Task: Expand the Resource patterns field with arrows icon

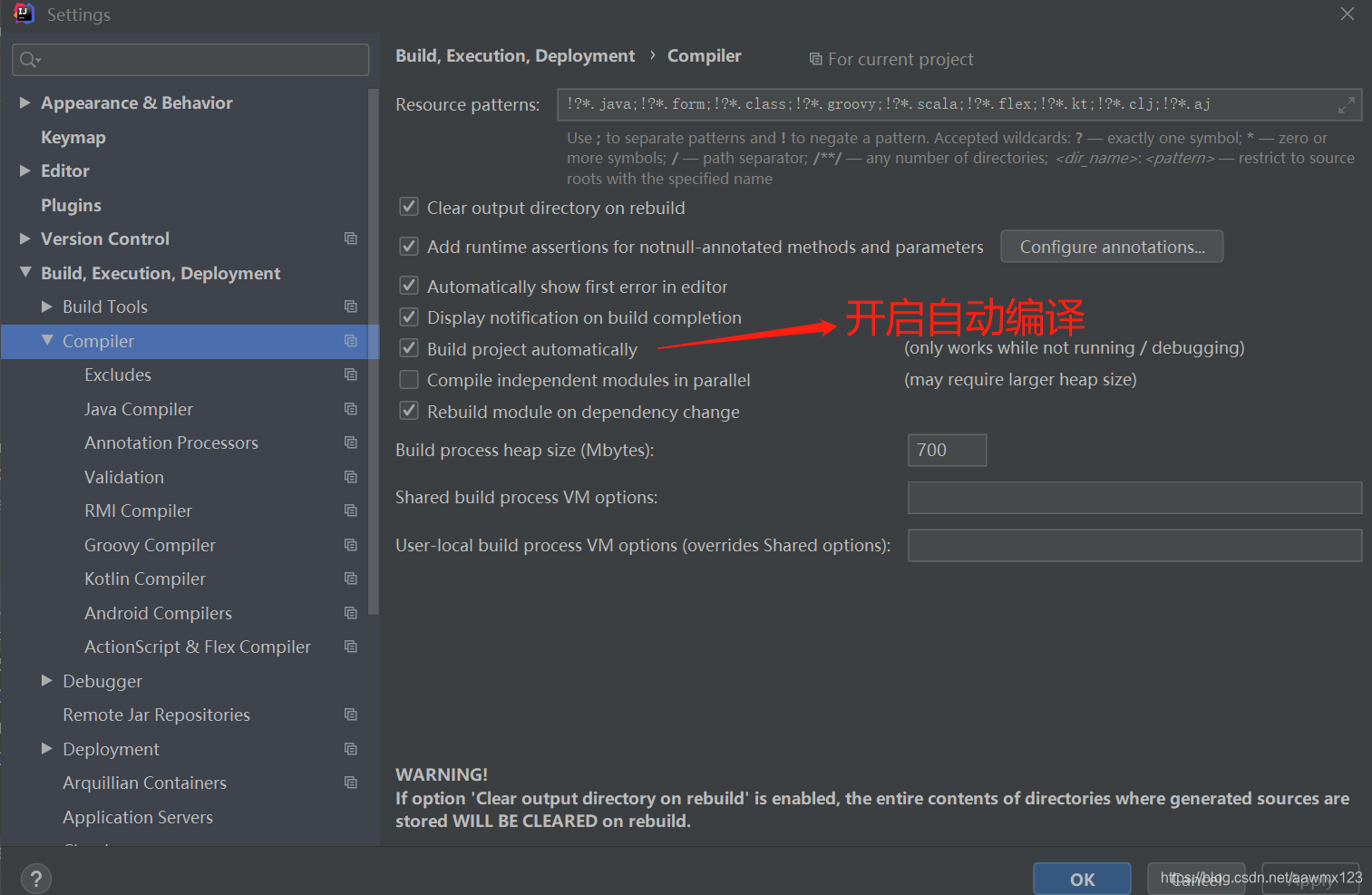Action: [1347, 105]
